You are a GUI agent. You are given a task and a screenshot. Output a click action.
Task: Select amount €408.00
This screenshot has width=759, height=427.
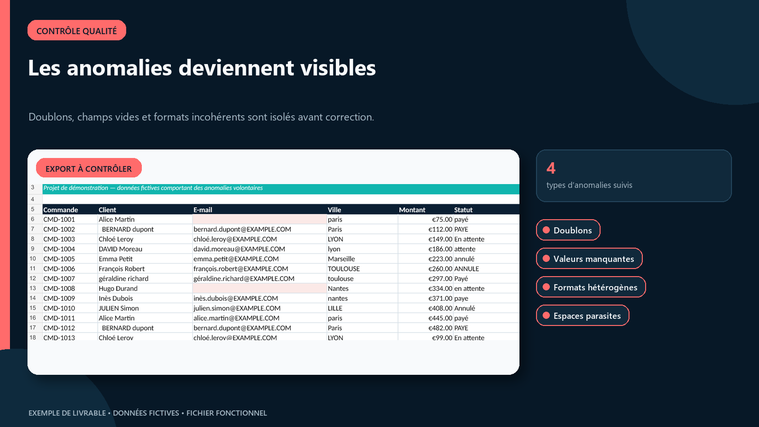[425, 308]
